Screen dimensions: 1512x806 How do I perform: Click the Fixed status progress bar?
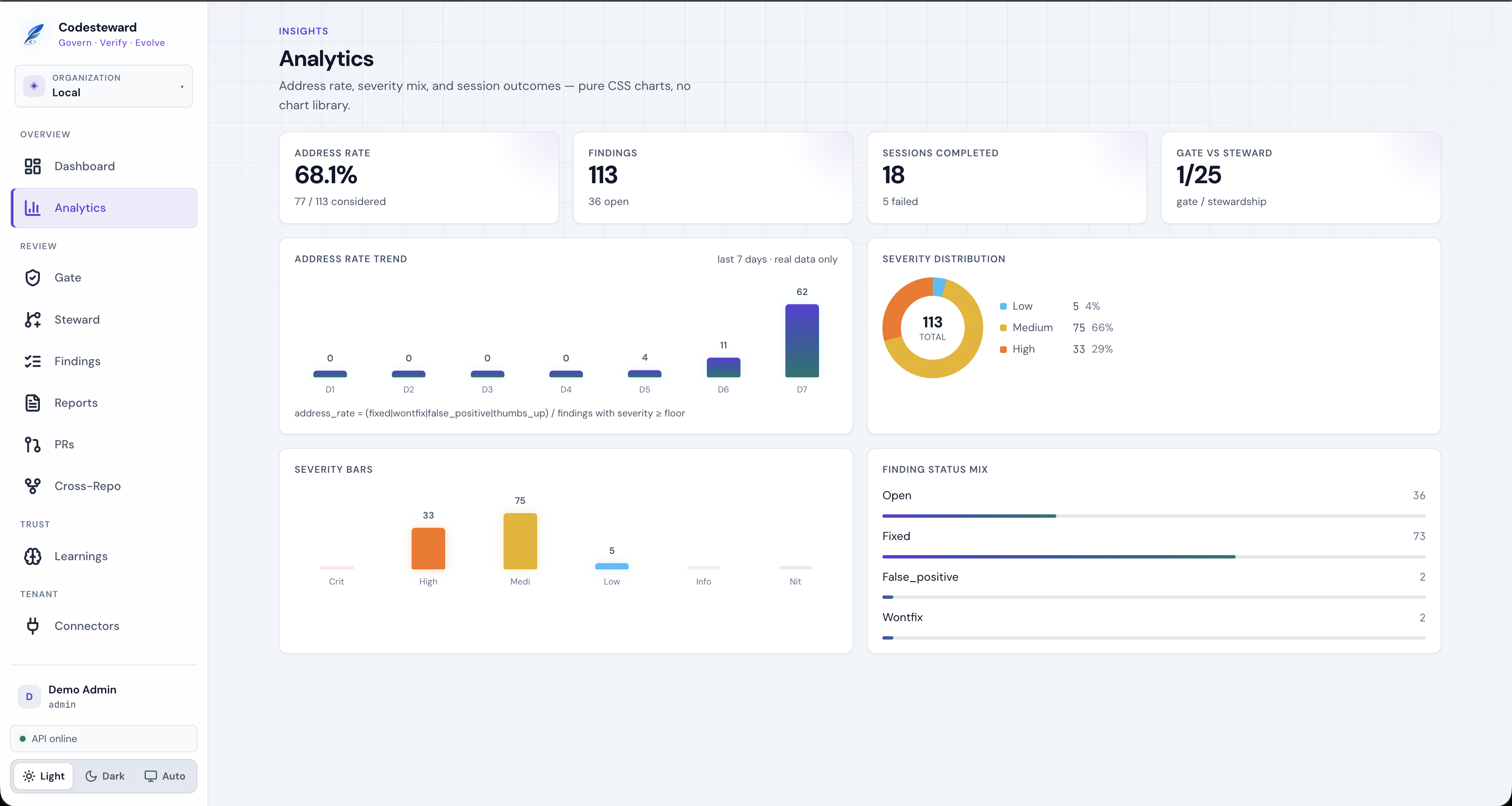pyautogui.click(x=1153, y=556)
